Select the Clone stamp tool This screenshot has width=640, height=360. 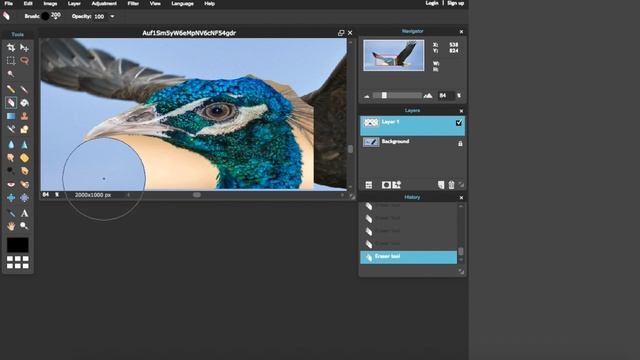coord(24,116)
